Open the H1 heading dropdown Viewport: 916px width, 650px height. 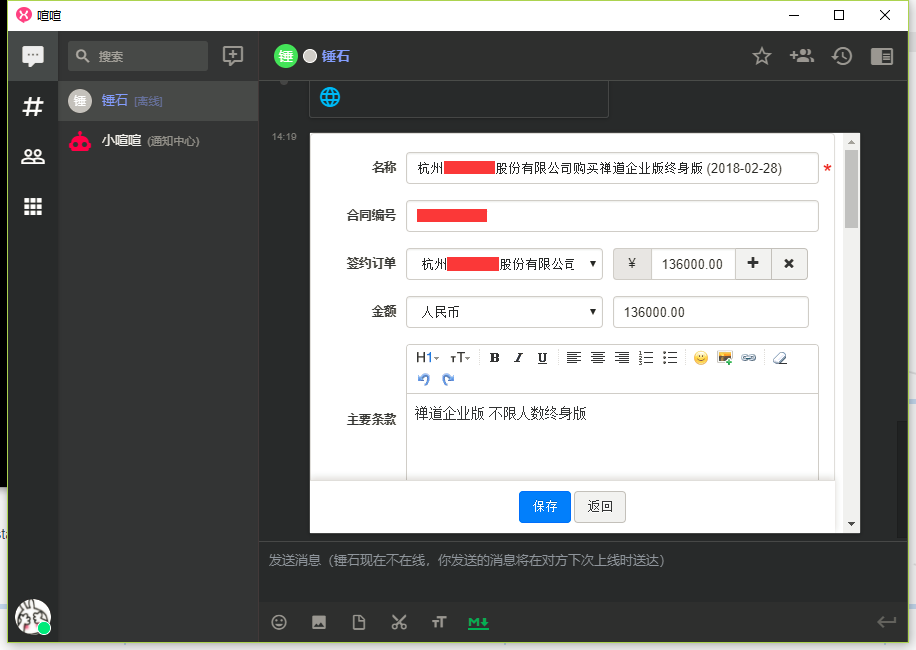click(427, 357)
